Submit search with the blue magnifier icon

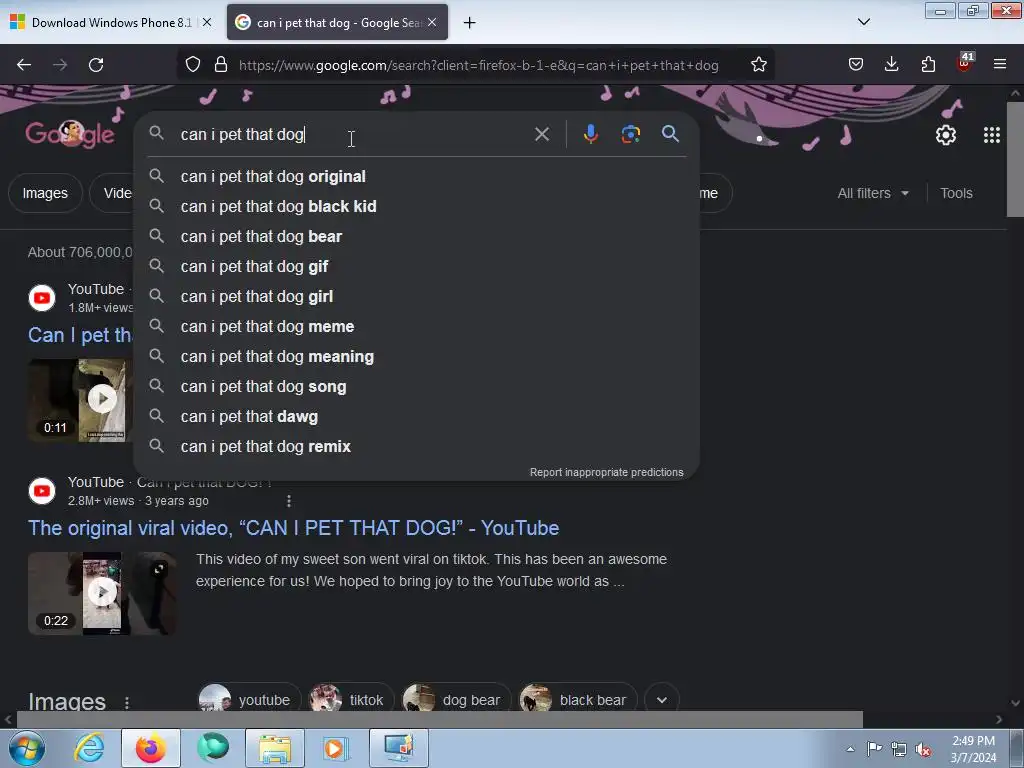pyautogui.click(x=670, y=134)
